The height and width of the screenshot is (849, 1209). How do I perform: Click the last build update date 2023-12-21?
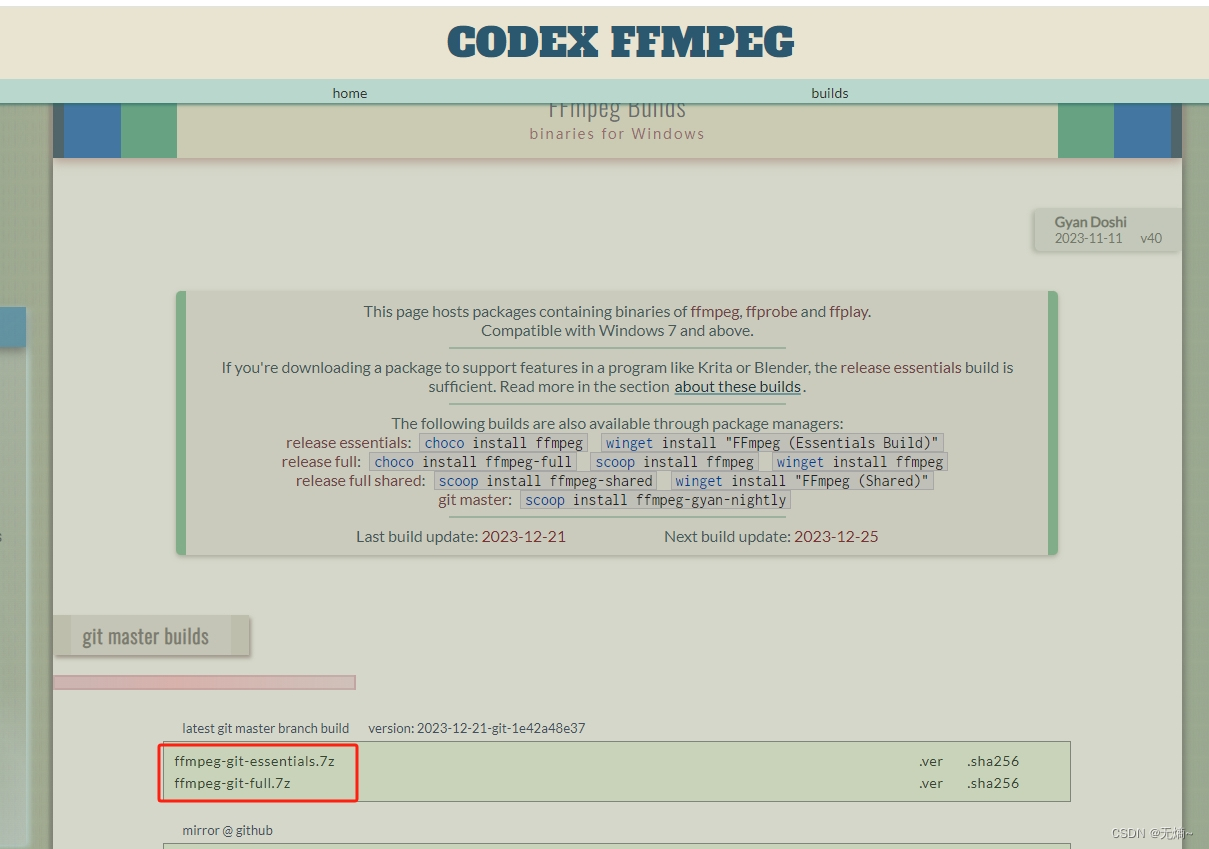tap(524, 537)
